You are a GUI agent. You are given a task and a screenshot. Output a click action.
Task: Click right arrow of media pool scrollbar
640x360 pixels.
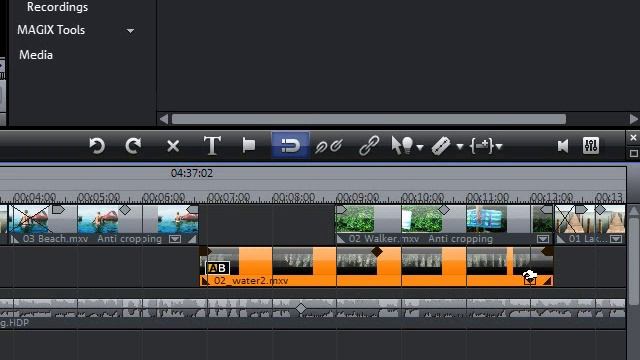click(x=634, y=119)
